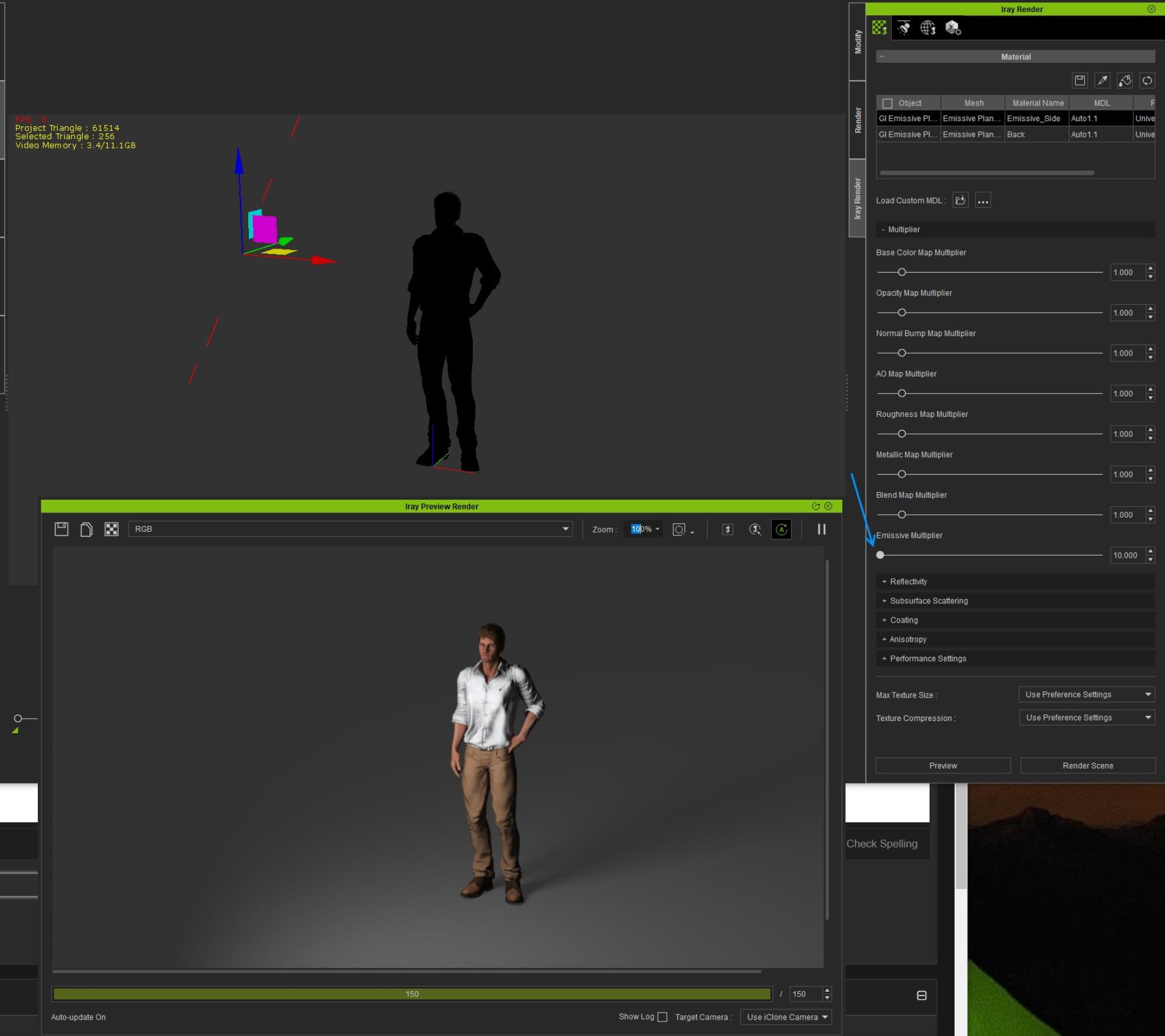Click the Opacity Map Multiplier slider handle
This screenshot has width=1165, height=1036.
coord(902,312)
